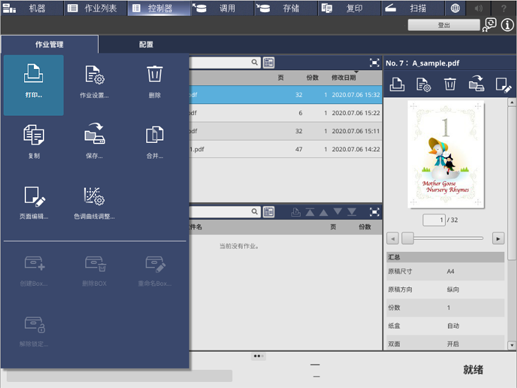Click the preview page slider handle
Screen dimensions: 517x388
coord(407,238)
